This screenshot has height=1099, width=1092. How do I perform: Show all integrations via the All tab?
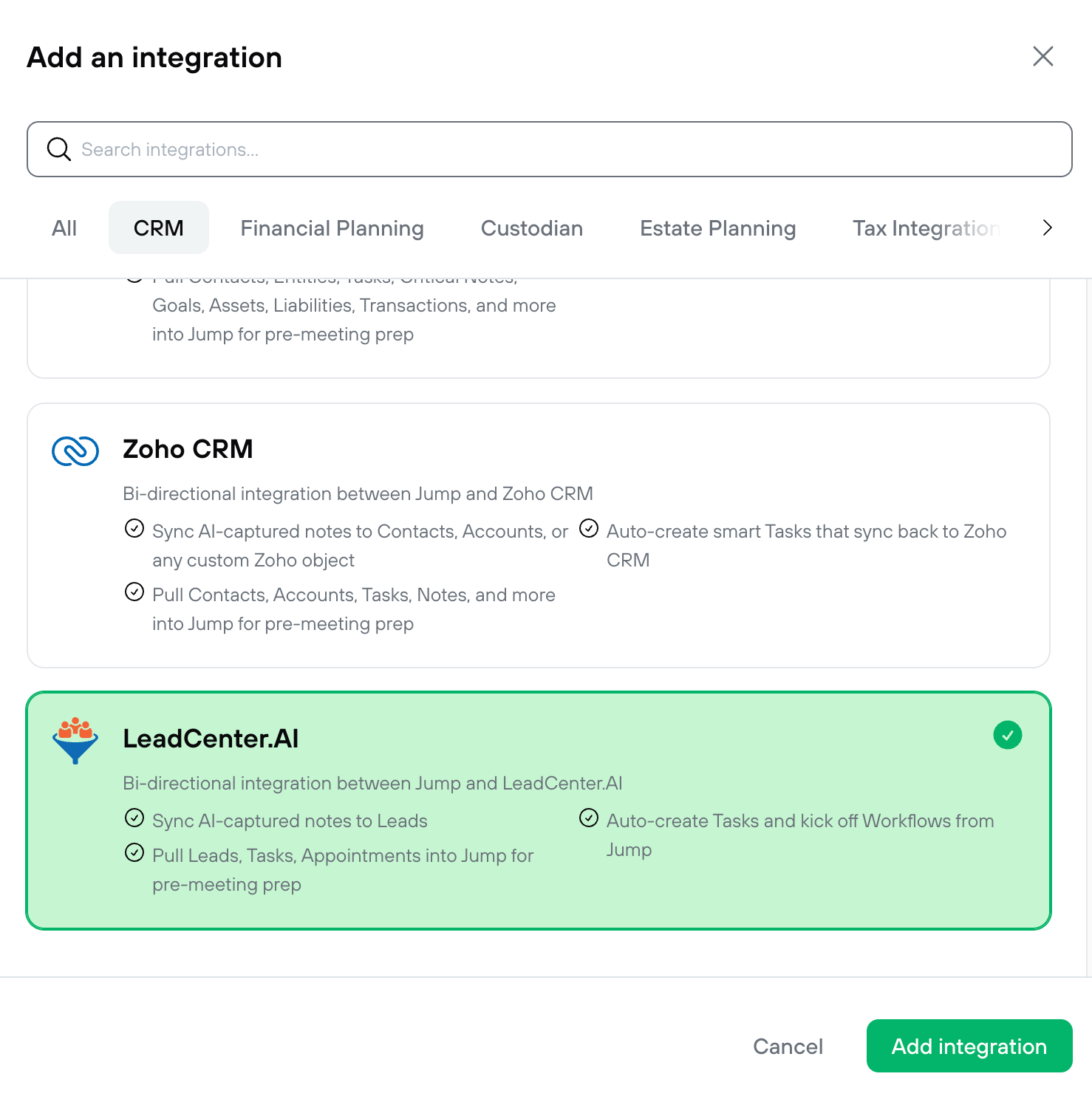coord(64,227)
